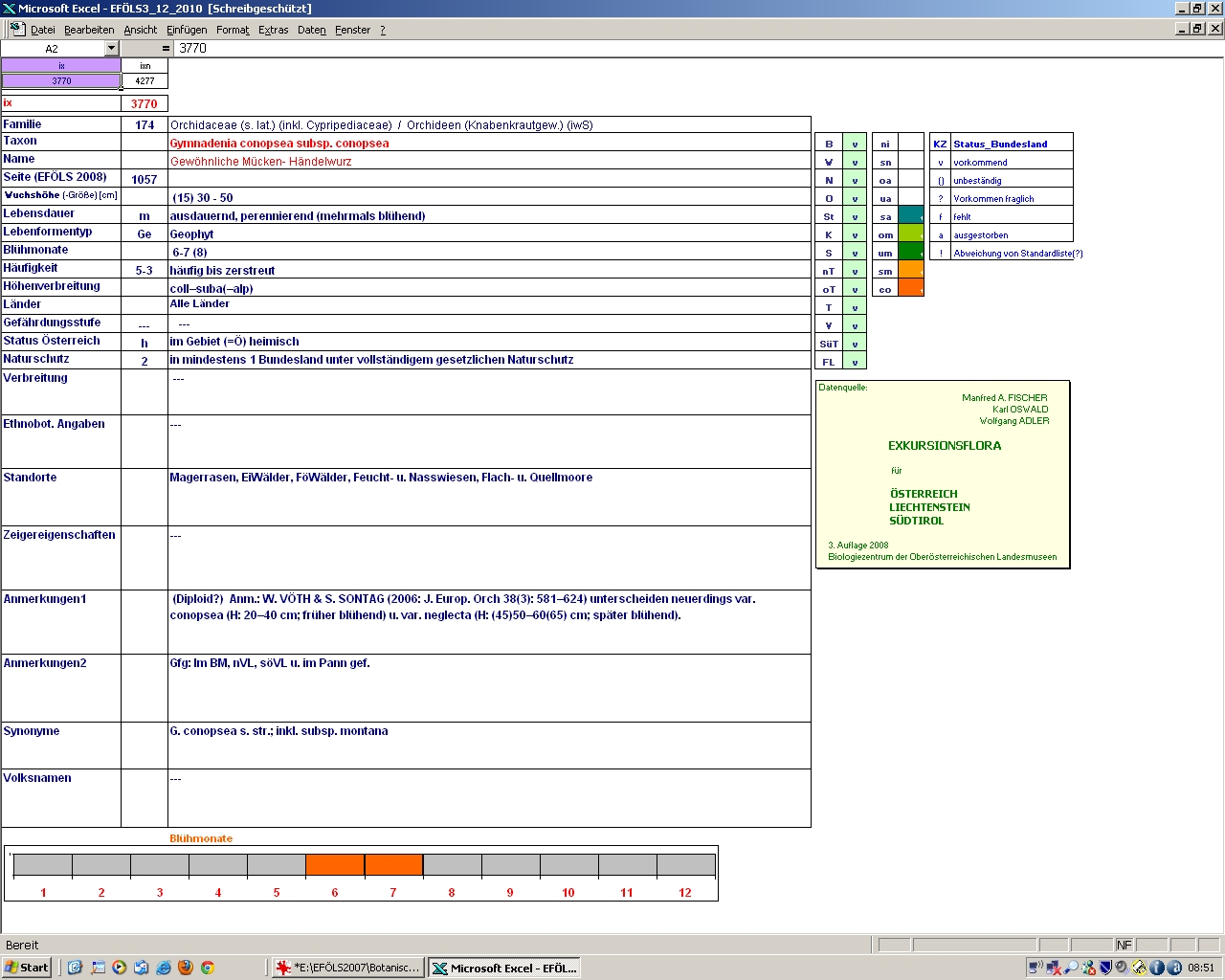Open the ? help menu
This screenshot has height=980, width=1225.
pyautogui.click(x=383, y=30)
